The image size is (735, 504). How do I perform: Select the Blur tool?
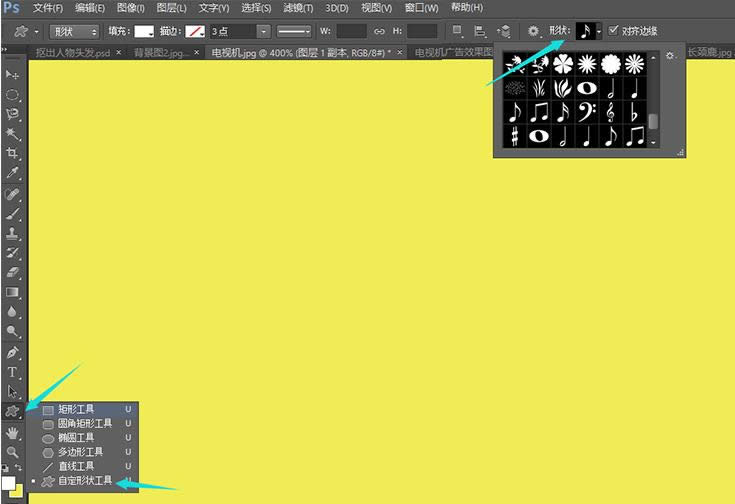tap(12, 312)
